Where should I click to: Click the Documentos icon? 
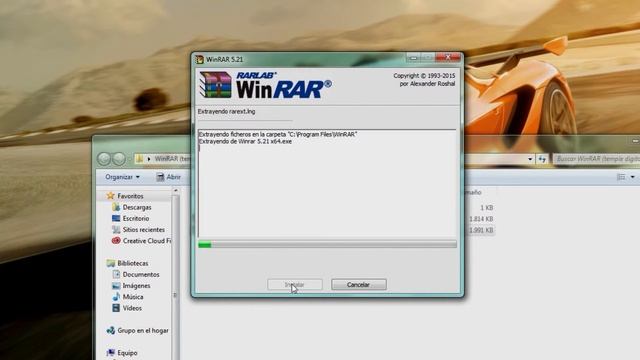(x=116, y=275)
